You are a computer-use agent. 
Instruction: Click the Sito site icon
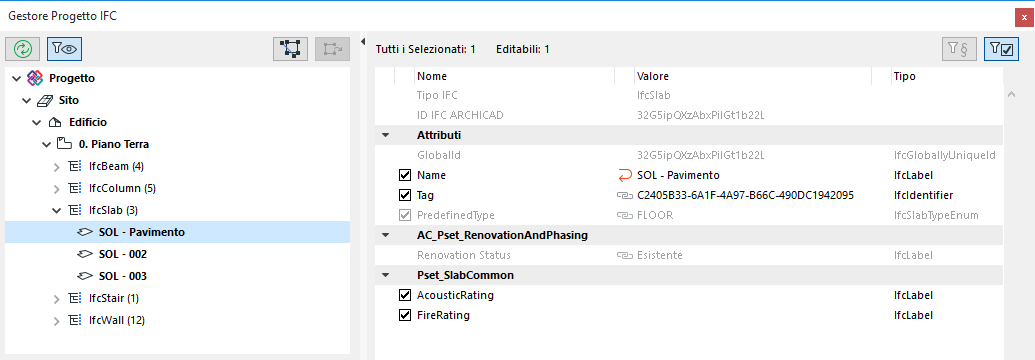coord(45,100)
